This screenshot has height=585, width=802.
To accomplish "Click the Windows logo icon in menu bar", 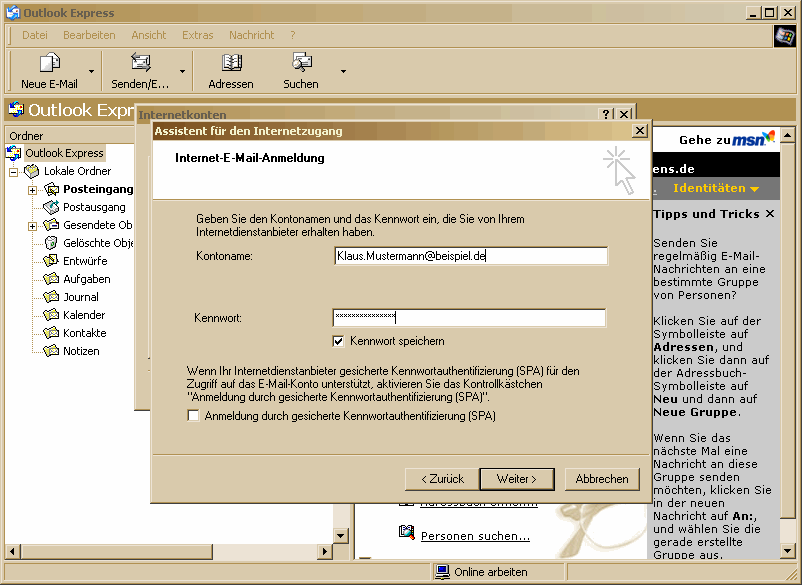I will point(784,36).
